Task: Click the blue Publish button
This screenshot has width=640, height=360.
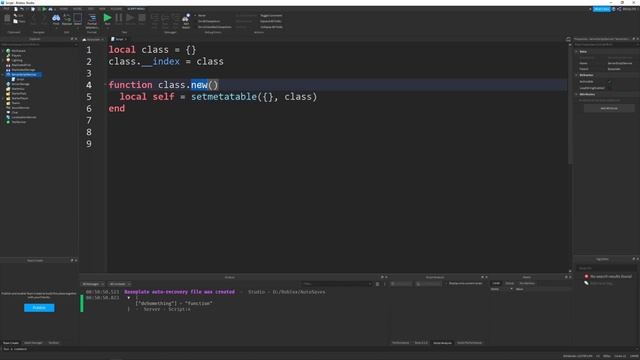Action: point(39,308)
